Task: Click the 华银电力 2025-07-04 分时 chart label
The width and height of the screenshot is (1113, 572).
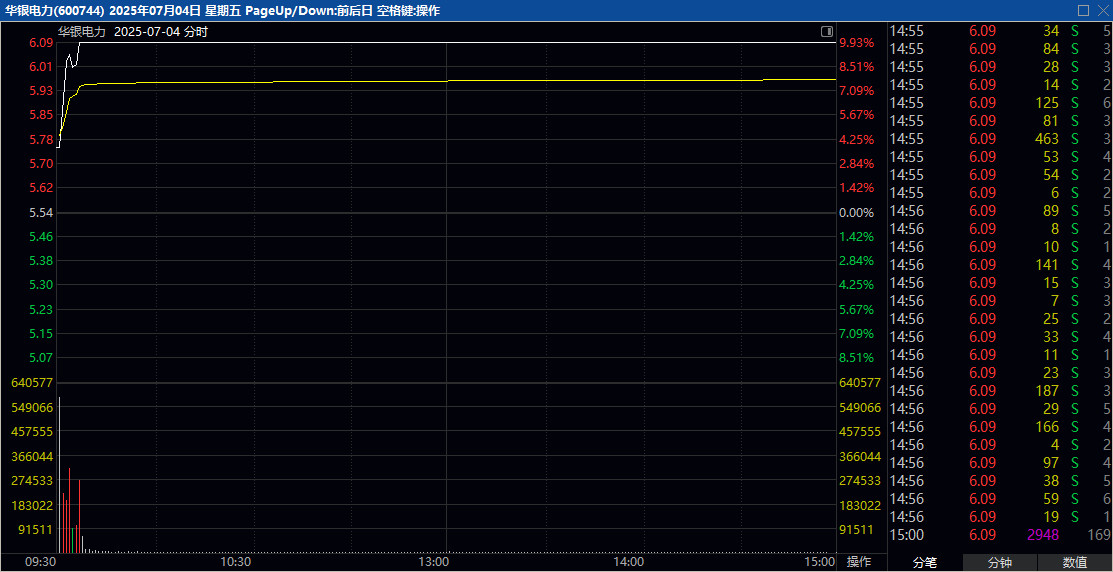Action: tap(132, 31)
